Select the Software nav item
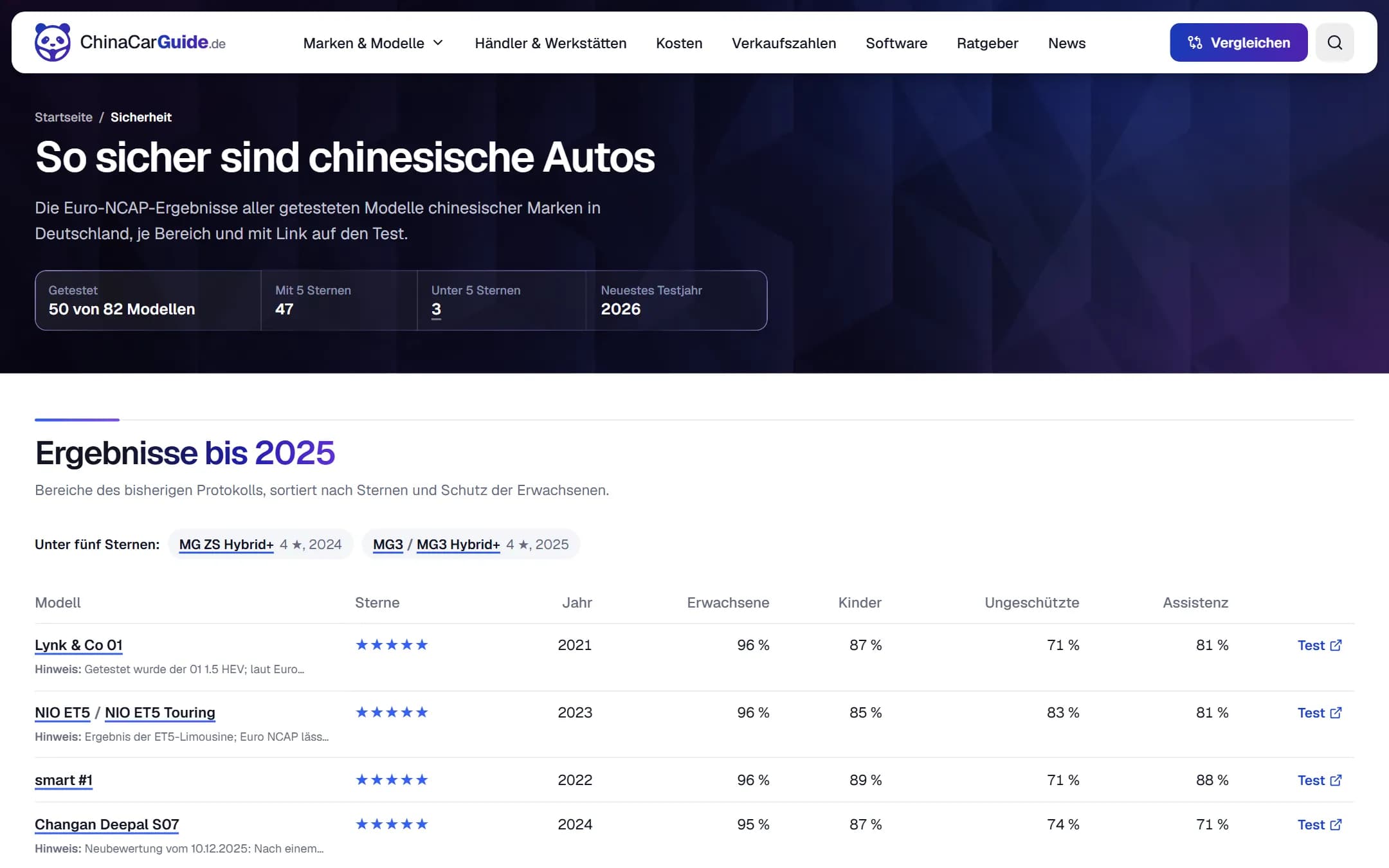Screen dimensions: 1389x868 tap(896, 43)
